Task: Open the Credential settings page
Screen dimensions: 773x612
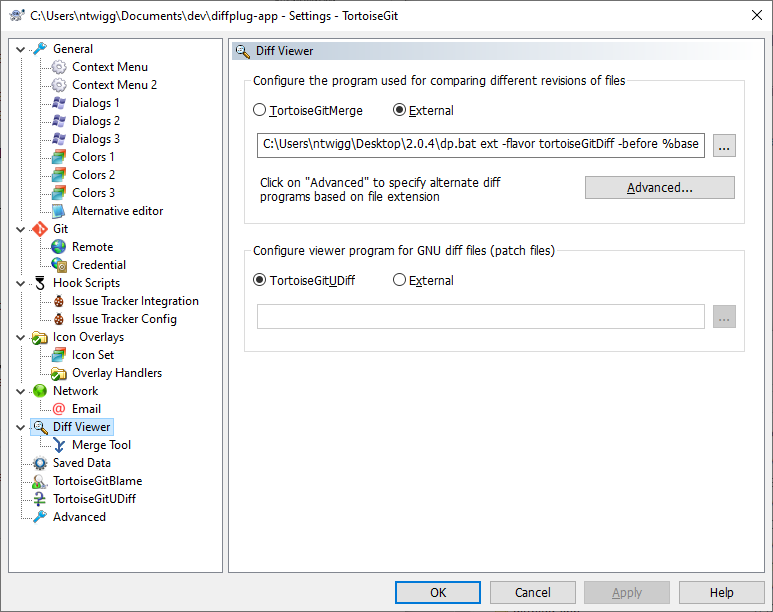Action: pyautogui.click(x=99, y=265)
